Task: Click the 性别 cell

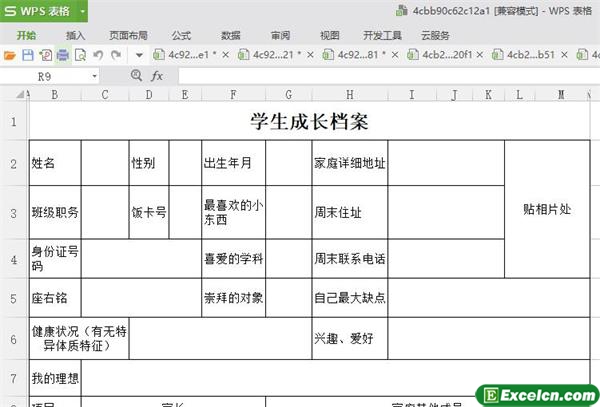Action: pyautogui.click(x=149, y=163)
